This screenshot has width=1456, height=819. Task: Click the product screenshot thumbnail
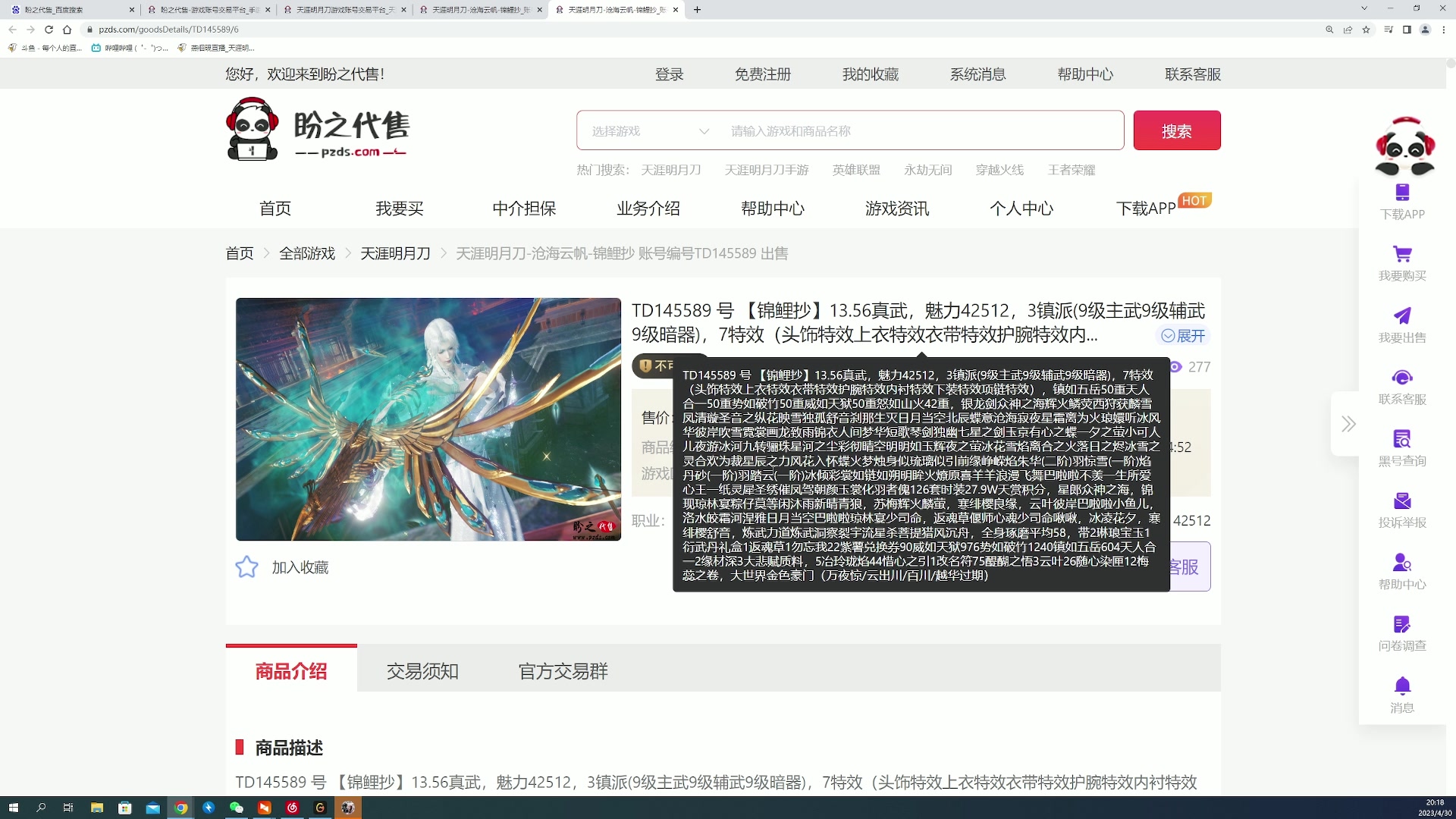(428, 419)
